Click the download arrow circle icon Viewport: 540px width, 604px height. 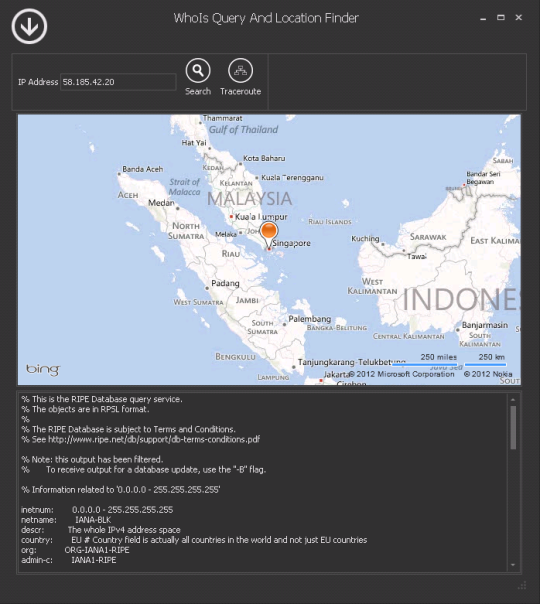pyautogui.click(x=29, y=26)
